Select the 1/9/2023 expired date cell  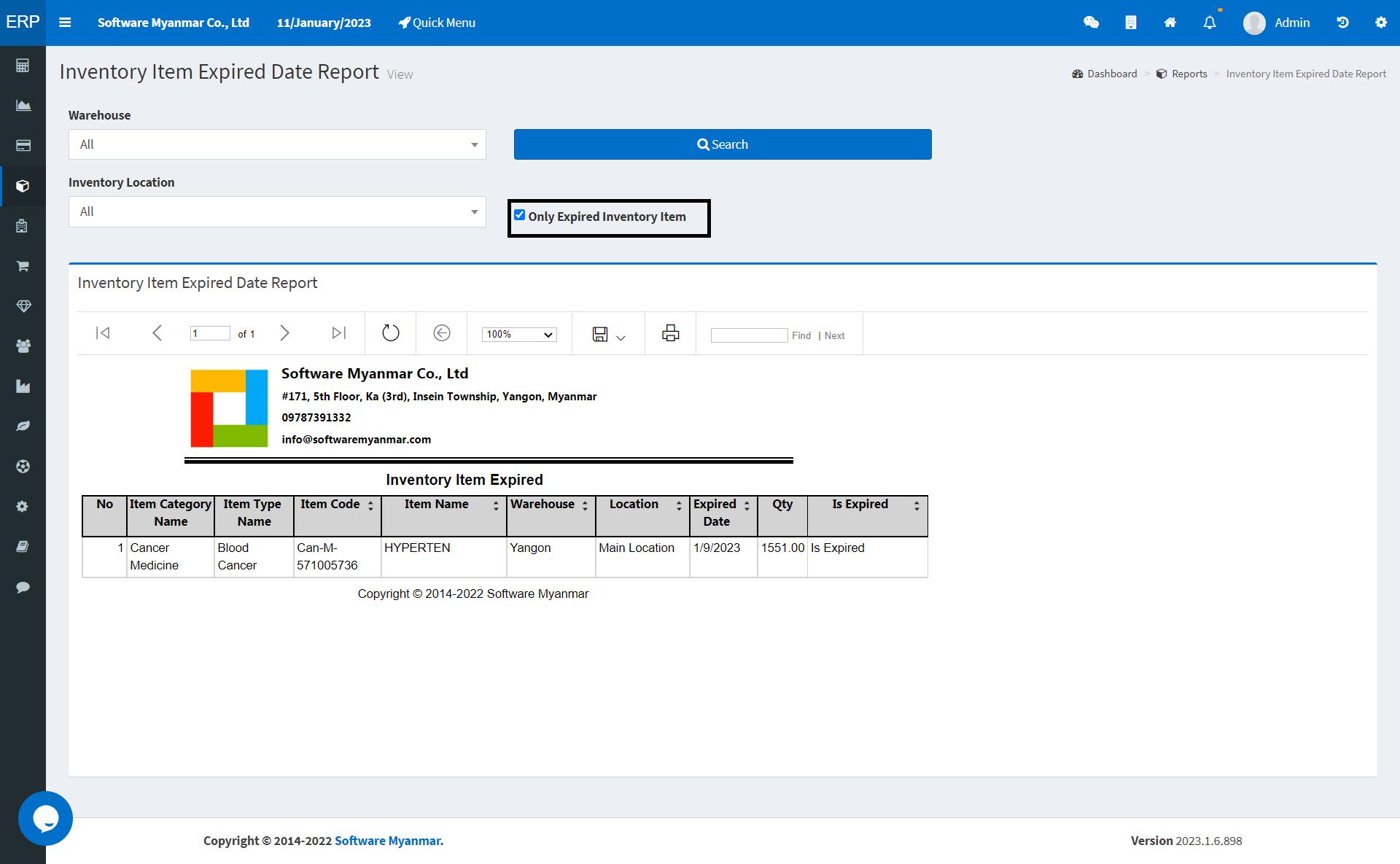point(723,557)
